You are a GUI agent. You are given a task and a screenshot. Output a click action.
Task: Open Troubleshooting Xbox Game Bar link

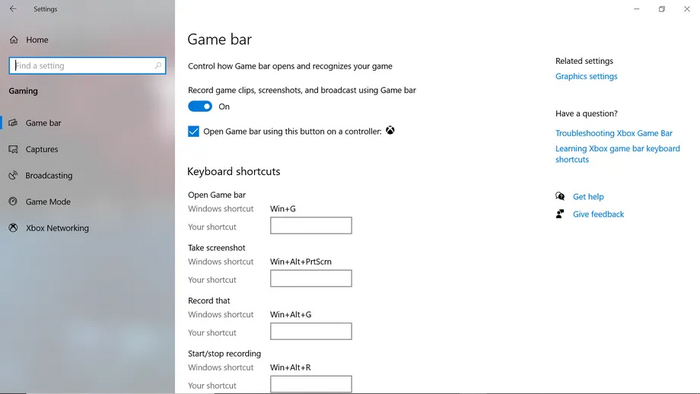pyautogui.click(x=614, y=133)
